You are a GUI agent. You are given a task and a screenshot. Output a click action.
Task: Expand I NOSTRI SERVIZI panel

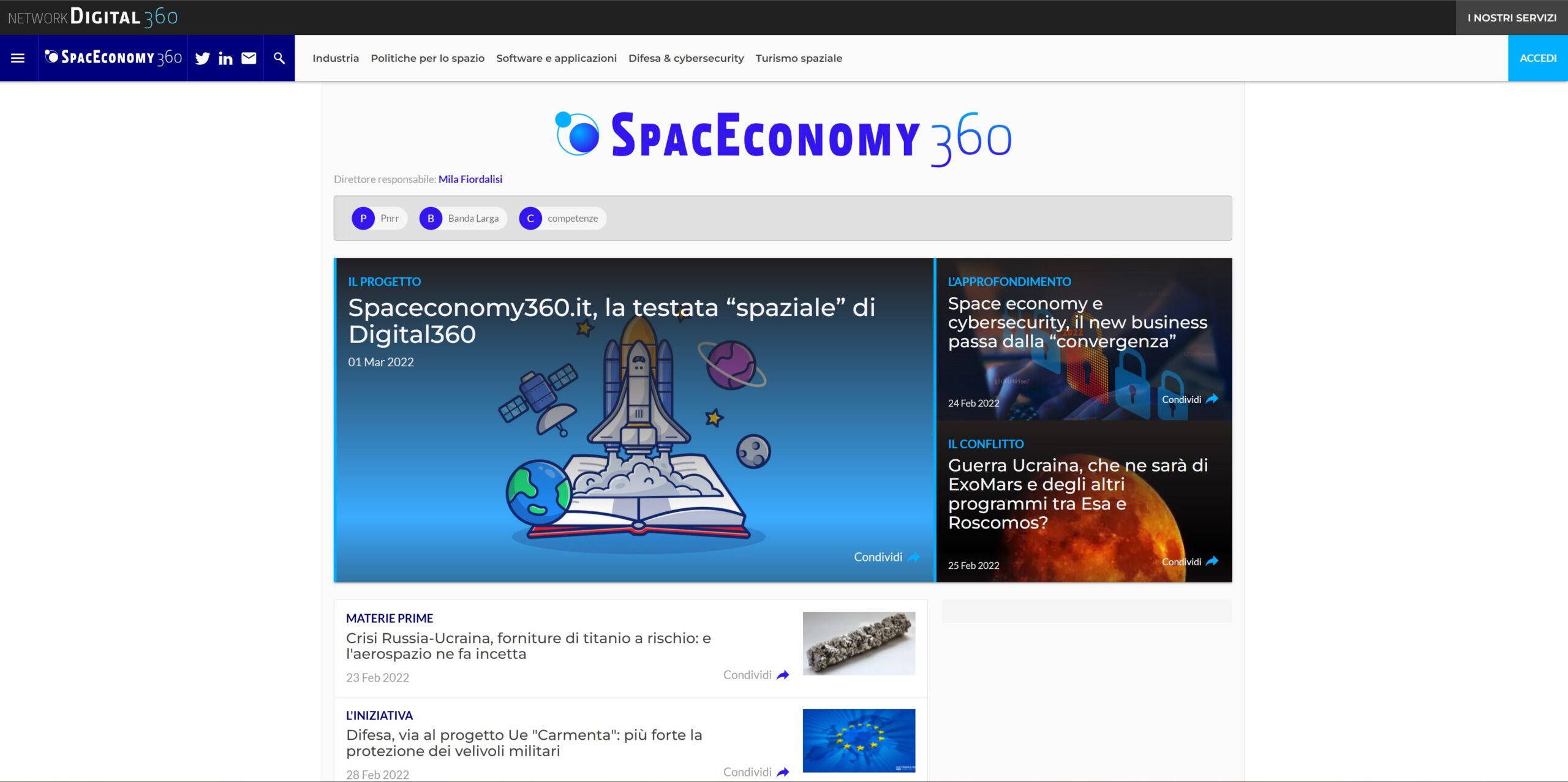(1511, 18)
